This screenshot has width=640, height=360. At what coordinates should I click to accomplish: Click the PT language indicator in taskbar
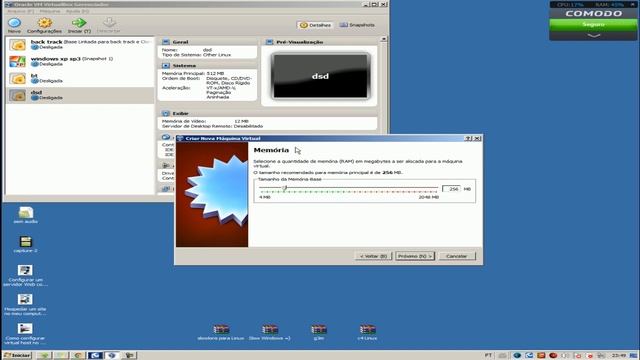[488, 356]
